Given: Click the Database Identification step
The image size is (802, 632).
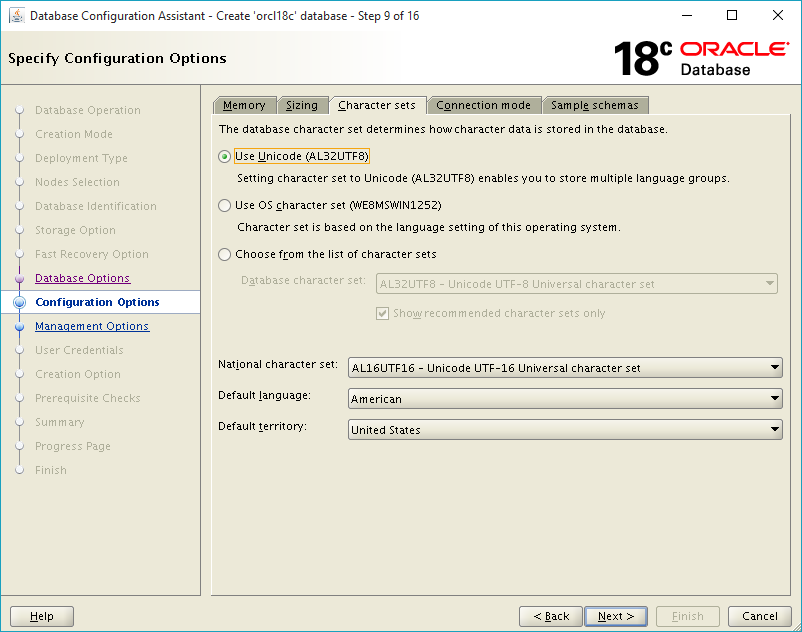Looking at the screenshot, I should tap(96, 206).
